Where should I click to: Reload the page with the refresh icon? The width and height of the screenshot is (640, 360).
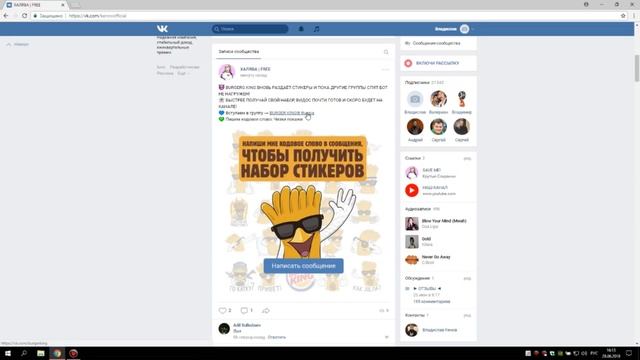pos(24,16)
